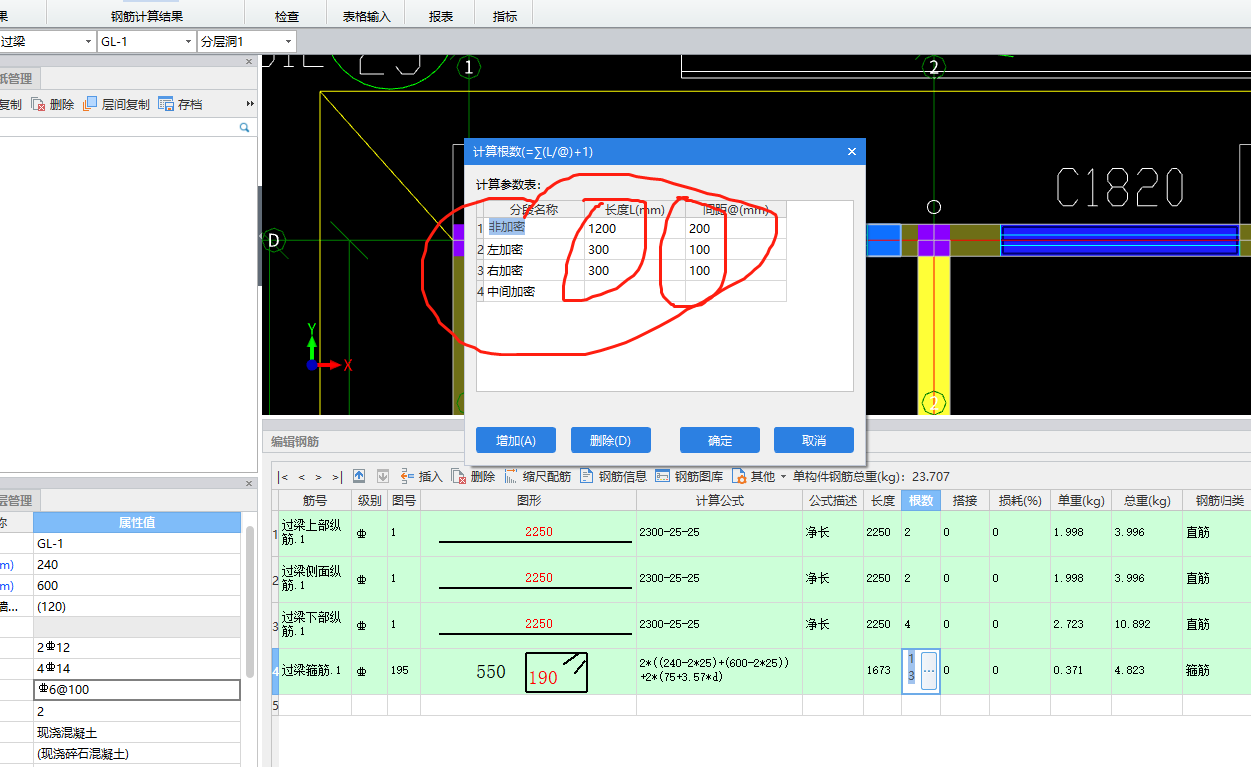The height and width of the screenshot is (767, 1251).
Task: Move rebar row up icon
Action: pos(359,476)
